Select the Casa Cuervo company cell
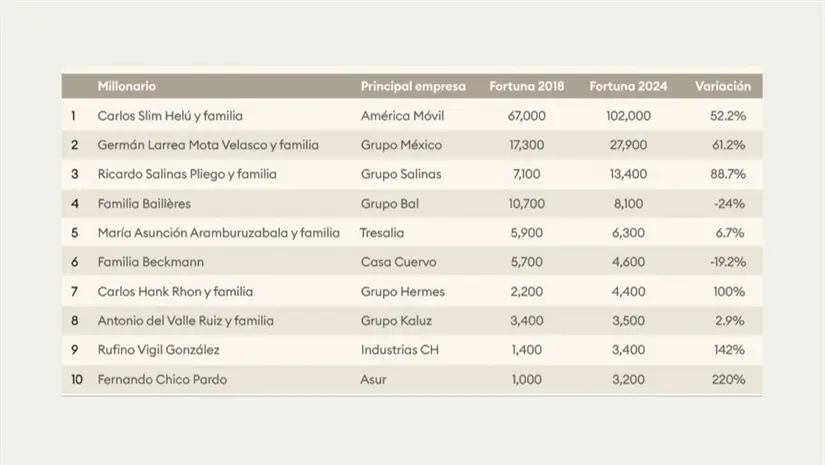The width and height of the screenshot is (825, 465). click(398, 262)
